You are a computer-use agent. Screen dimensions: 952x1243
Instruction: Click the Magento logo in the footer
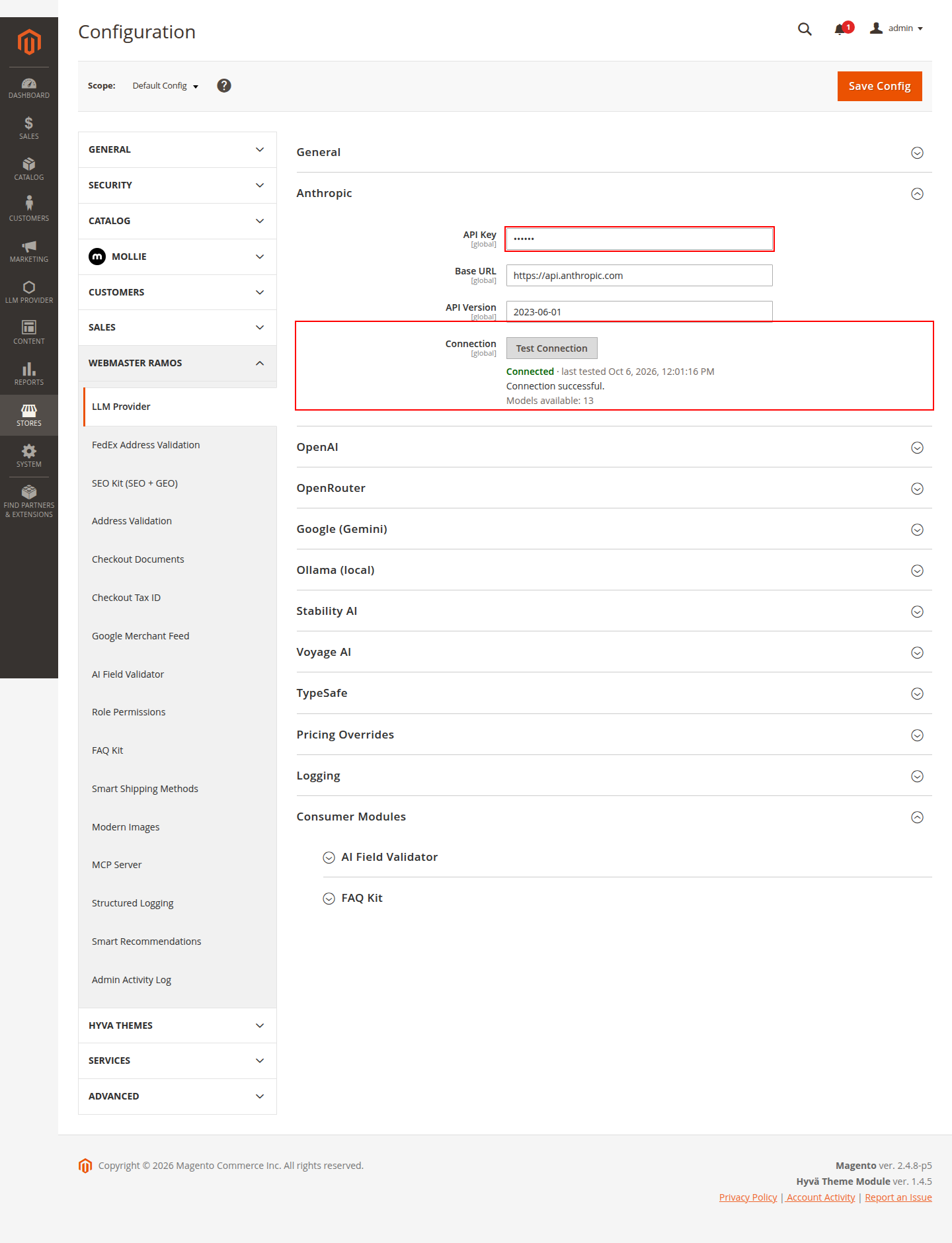[x=85, y=1166]
